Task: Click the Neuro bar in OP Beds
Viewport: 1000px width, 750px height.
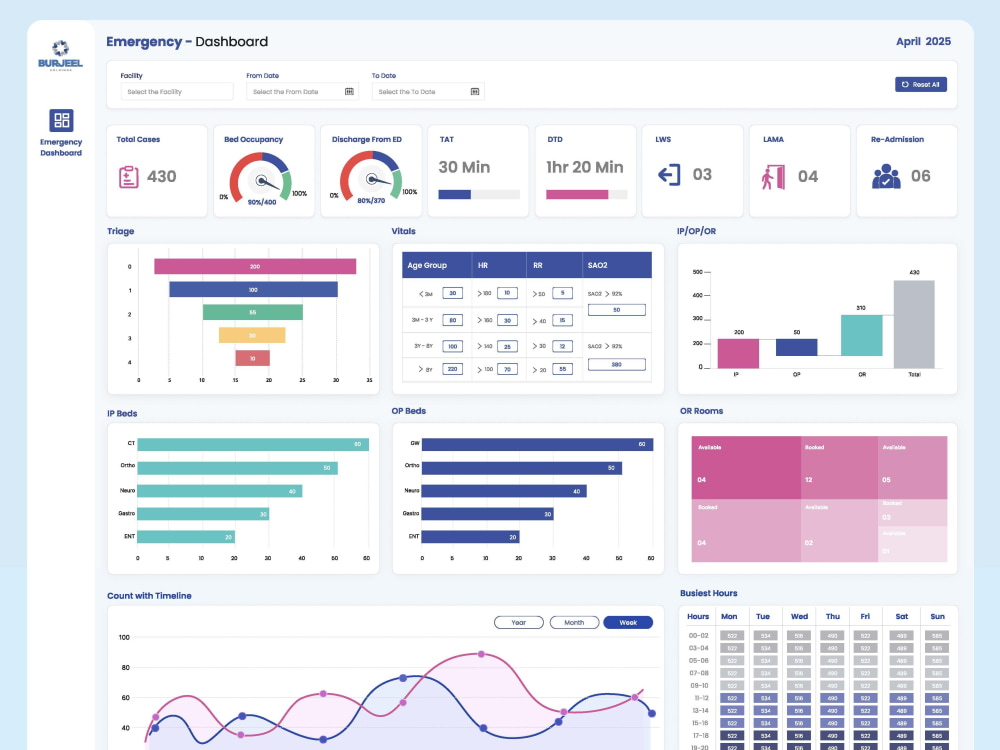Action: point(504,491)
